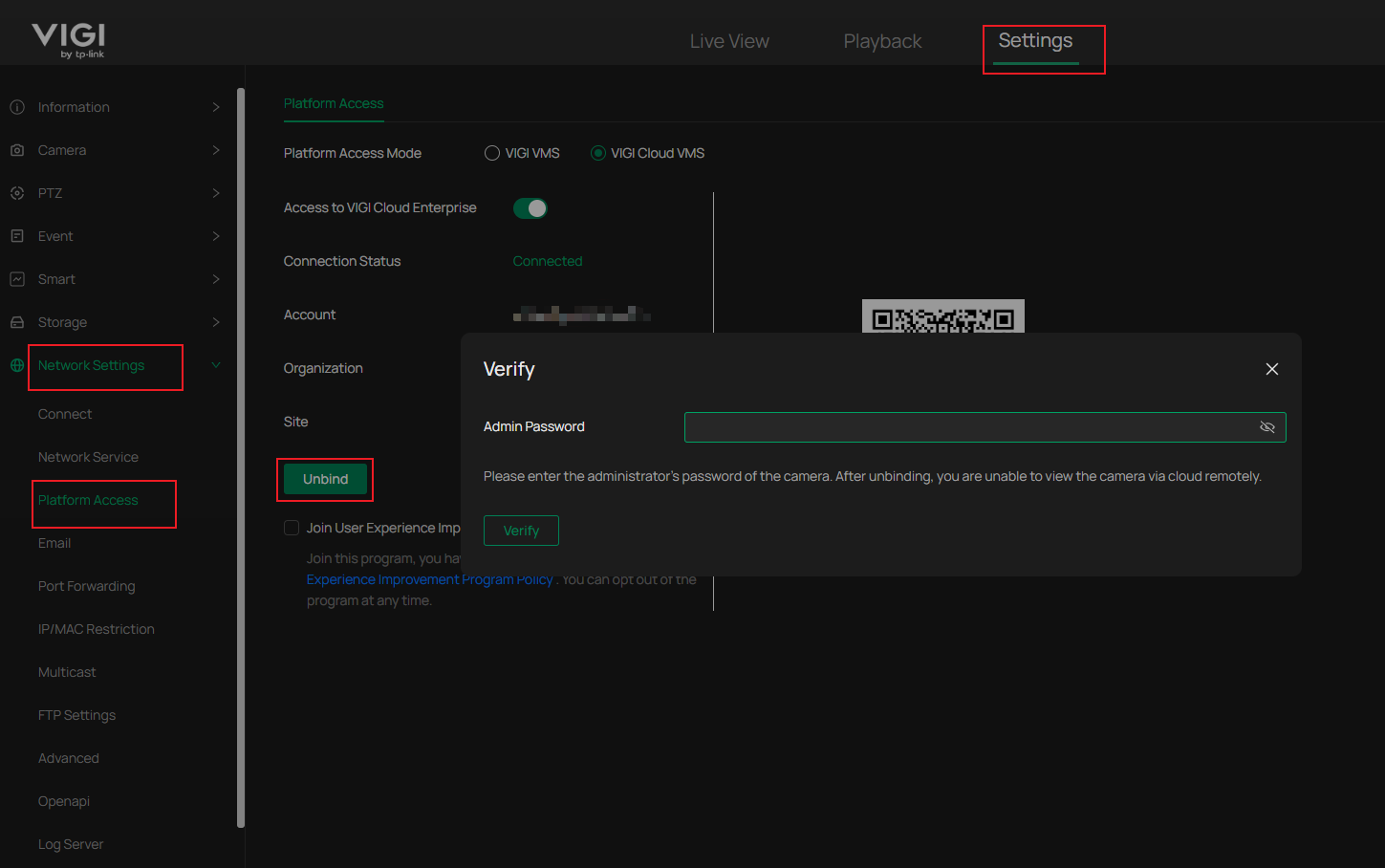Open the Log Server submenu item
The height and width of the screenshot is (868, 1385).
coord(71,844)
